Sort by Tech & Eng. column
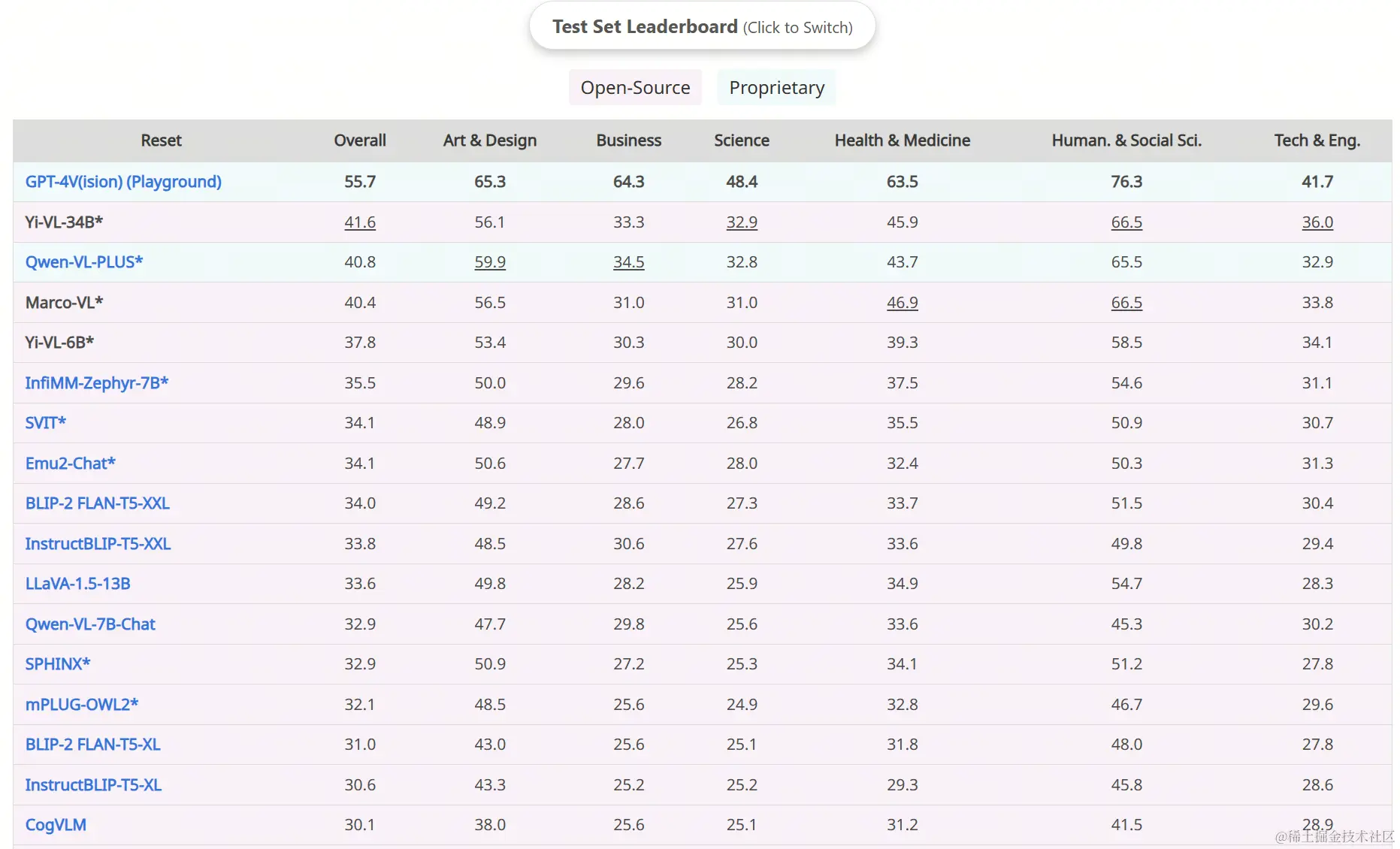1400x849 pixels. click(x=1317, y=140)
